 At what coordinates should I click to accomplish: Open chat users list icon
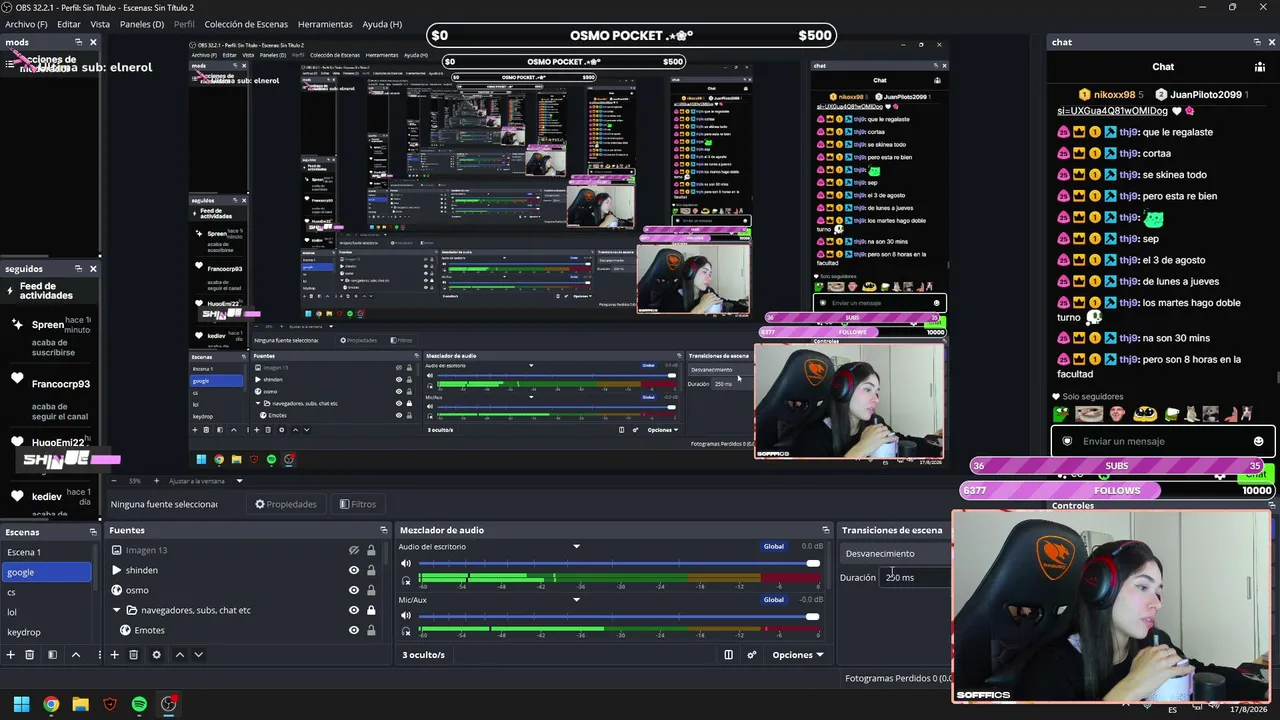pos(1259,67)
